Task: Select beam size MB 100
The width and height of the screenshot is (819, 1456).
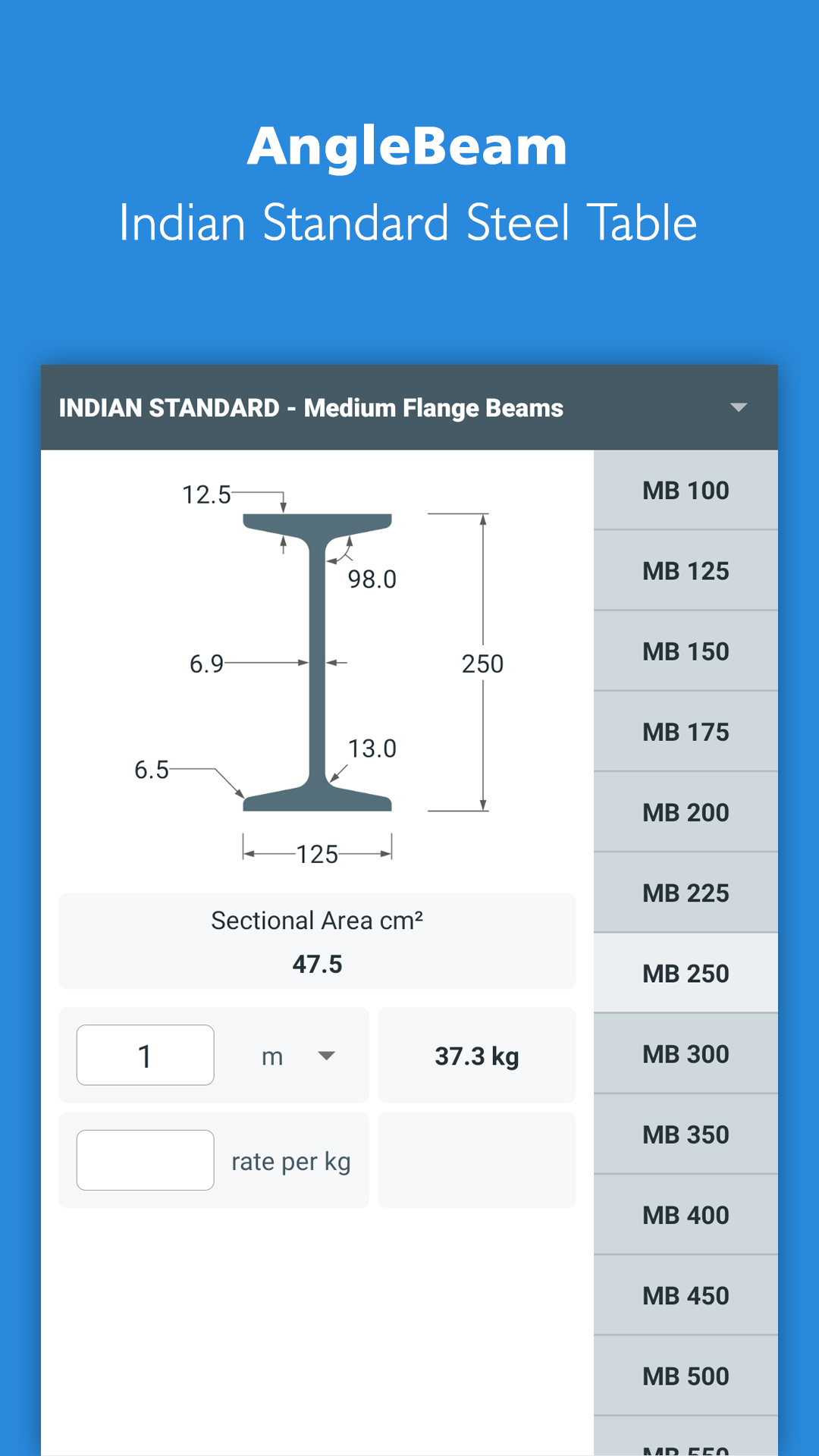Action: (685, 491)
